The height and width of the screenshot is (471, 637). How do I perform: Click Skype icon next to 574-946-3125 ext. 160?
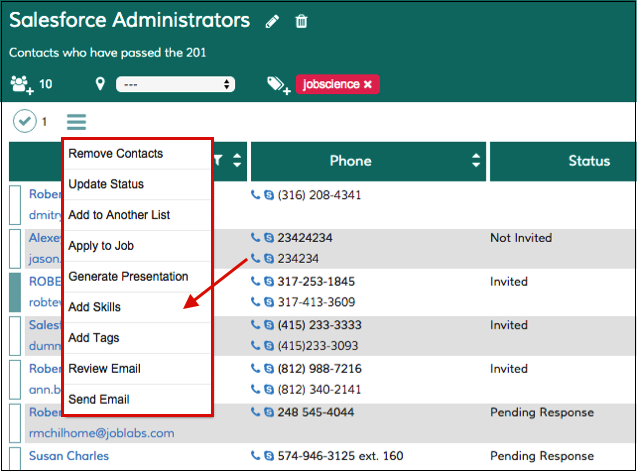click(x=269, y=456)
